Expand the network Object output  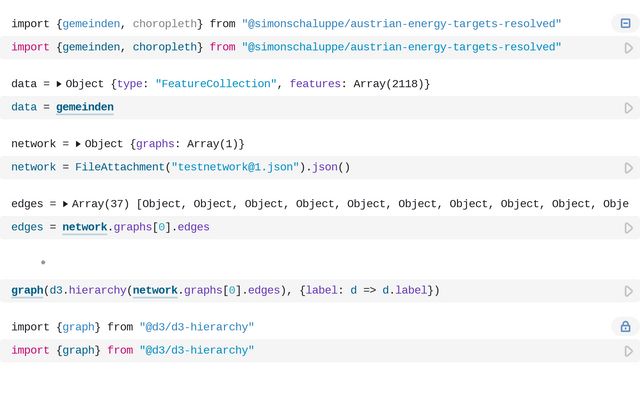tap(78, 144)
